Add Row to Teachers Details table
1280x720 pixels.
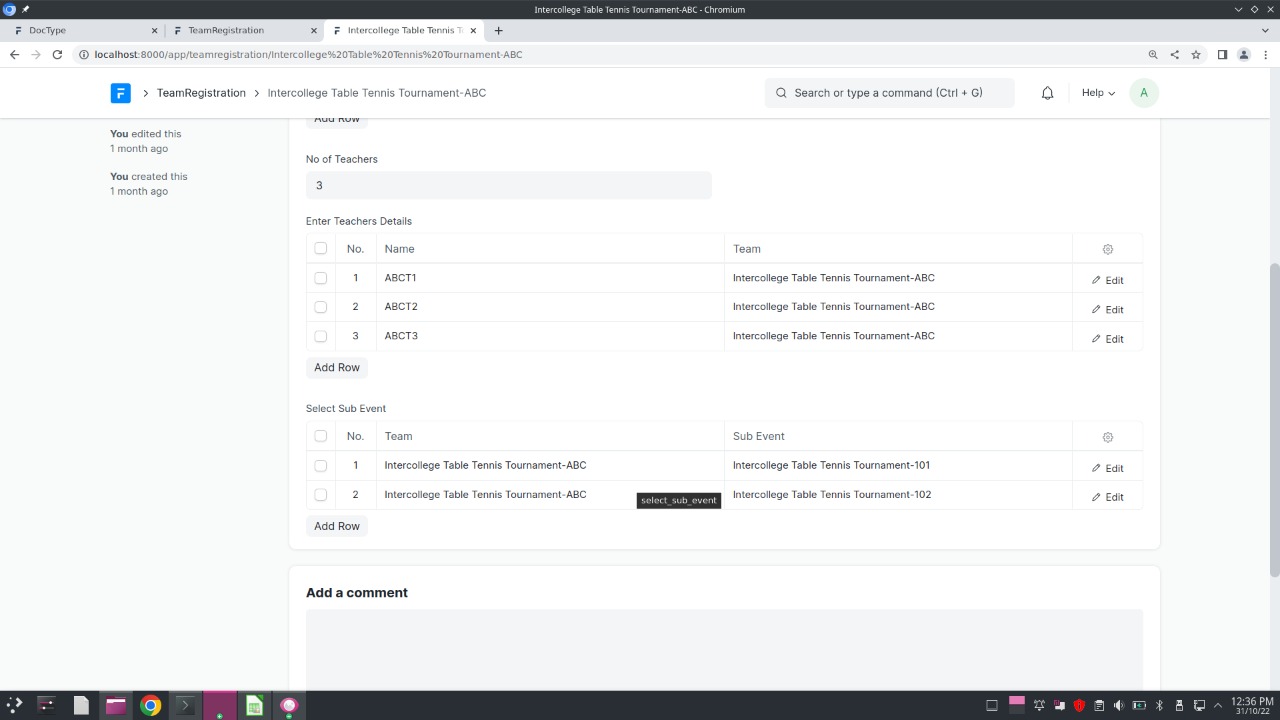337,367
